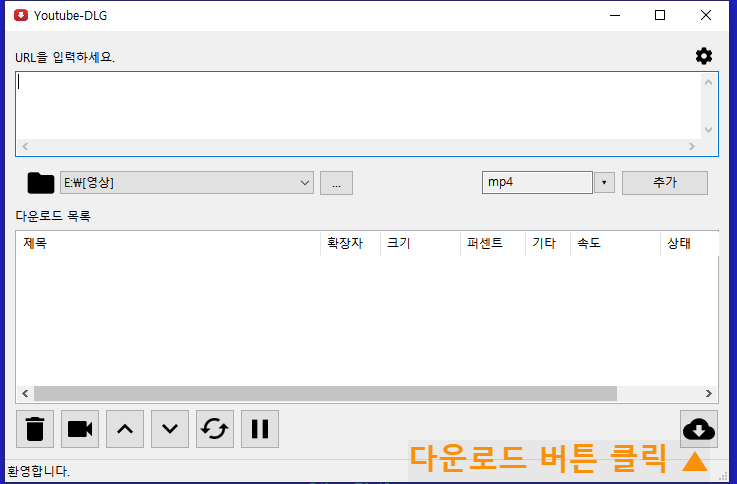Close the Youtube-DLG window
Viewport: 737px width, 484px height.
(706, 16)
